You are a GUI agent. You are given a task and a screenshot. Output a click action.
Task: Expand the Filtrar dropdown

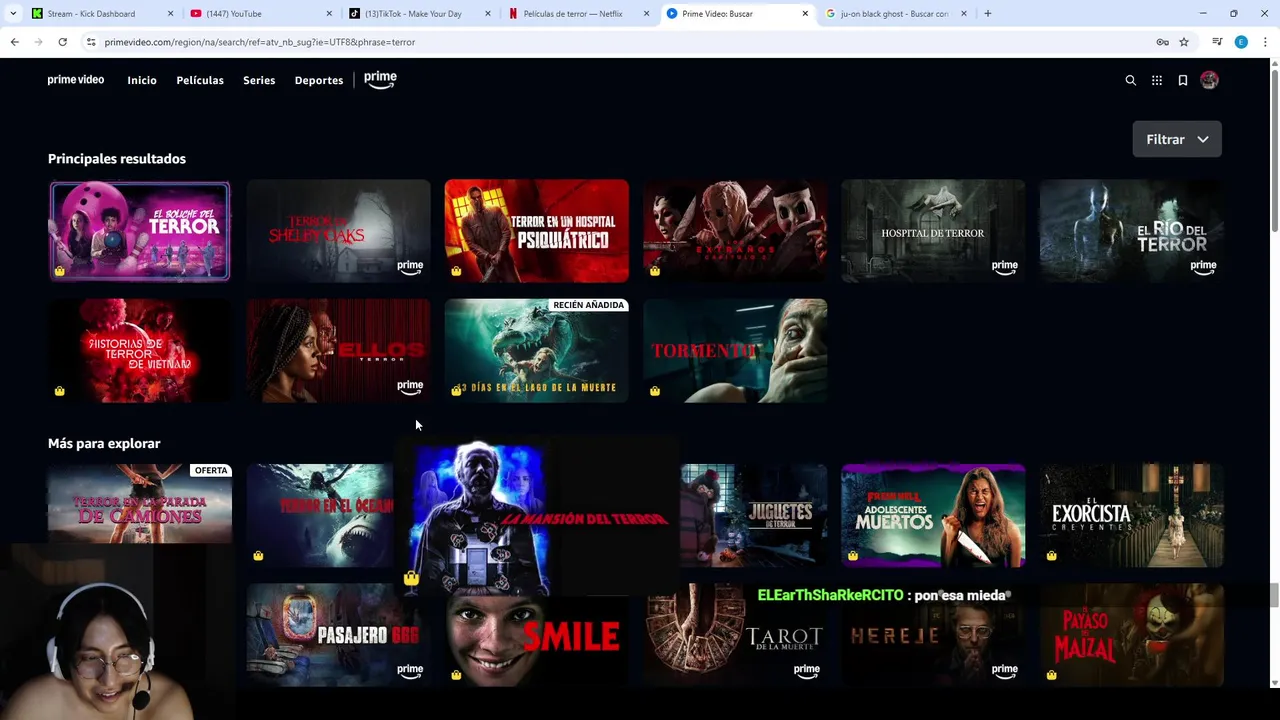coord(1177,139)
